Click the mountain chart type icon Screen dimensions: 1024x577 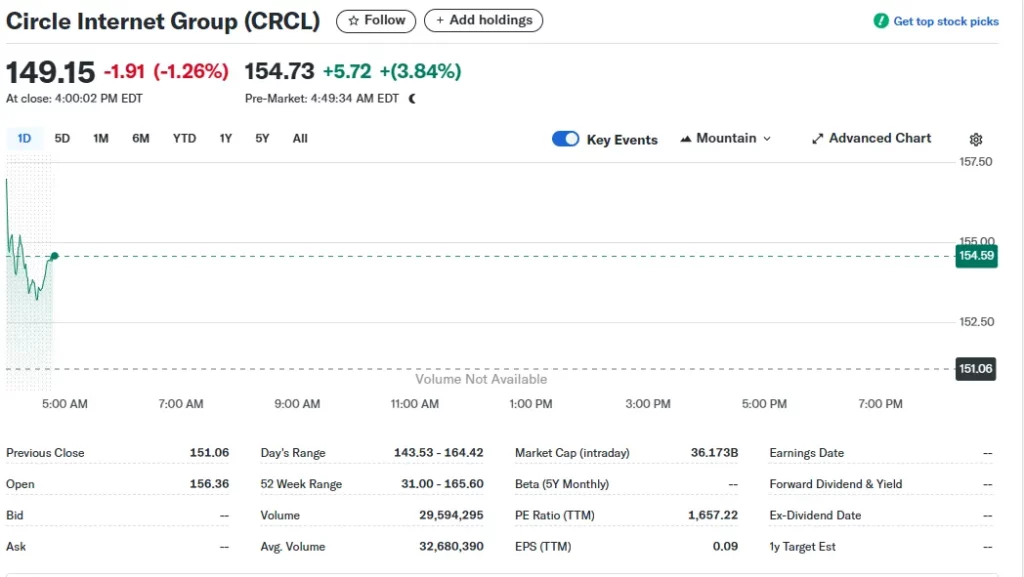(x=686, y=139)
